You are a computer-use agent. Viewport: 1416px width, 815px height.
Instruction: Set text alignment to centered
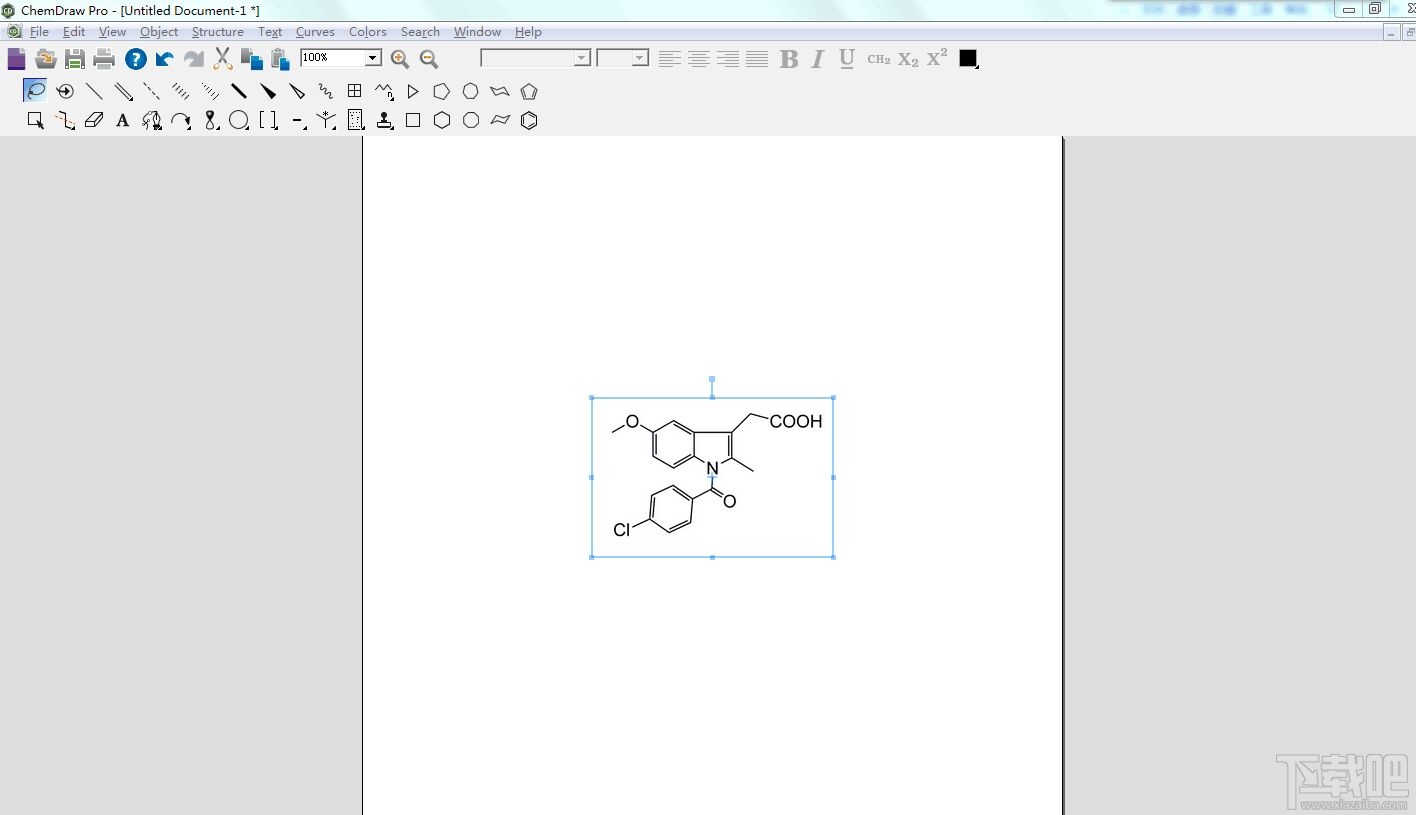pyautogui.click(x=699, y=59)
